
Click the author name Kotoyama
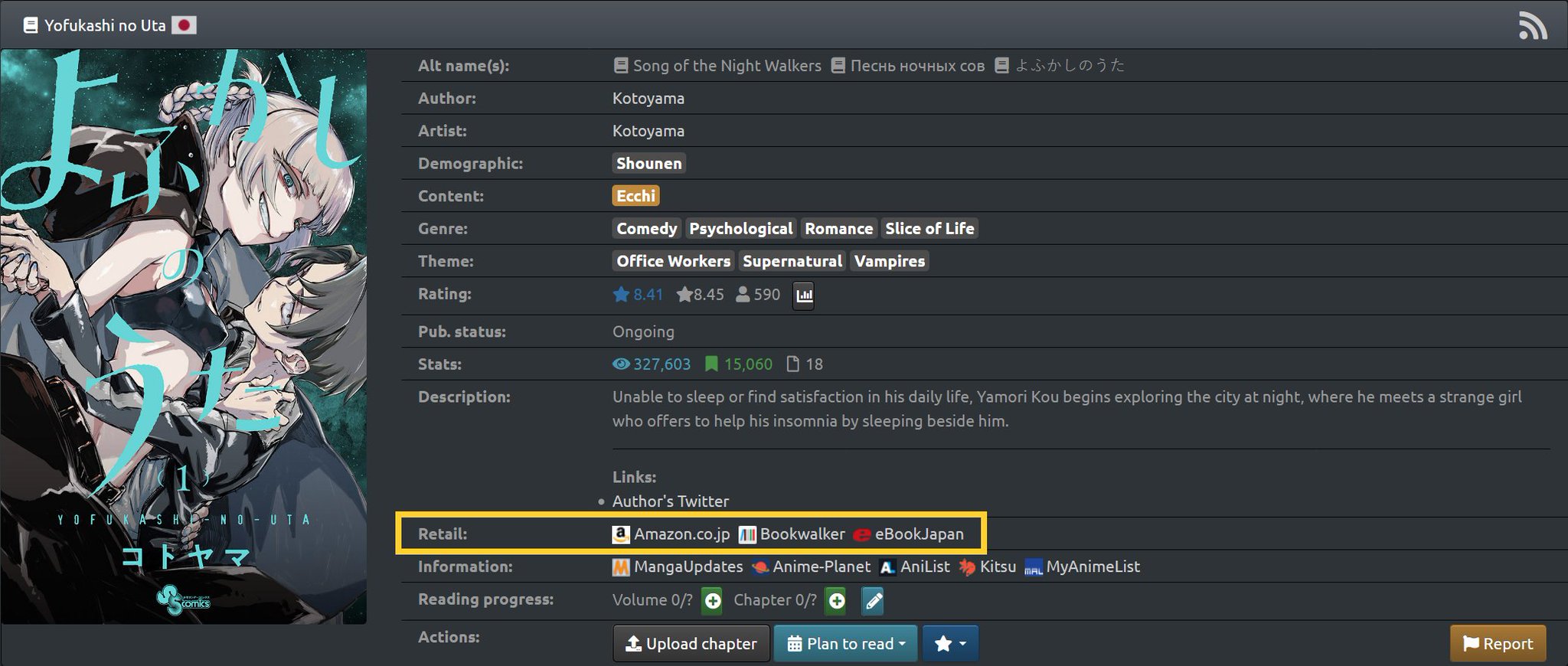click(x=648, y=98)
